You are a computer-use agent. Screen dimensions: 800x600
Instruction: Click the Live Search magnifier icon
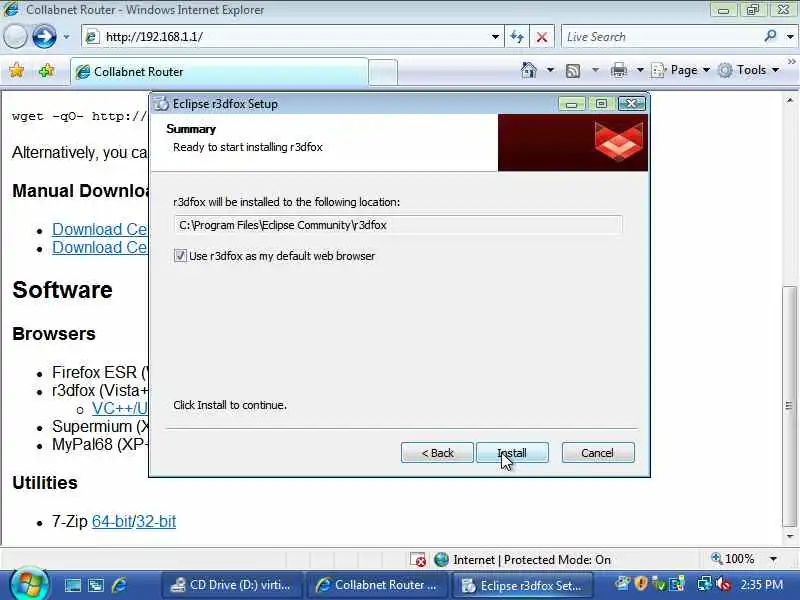tap(770, 36)
